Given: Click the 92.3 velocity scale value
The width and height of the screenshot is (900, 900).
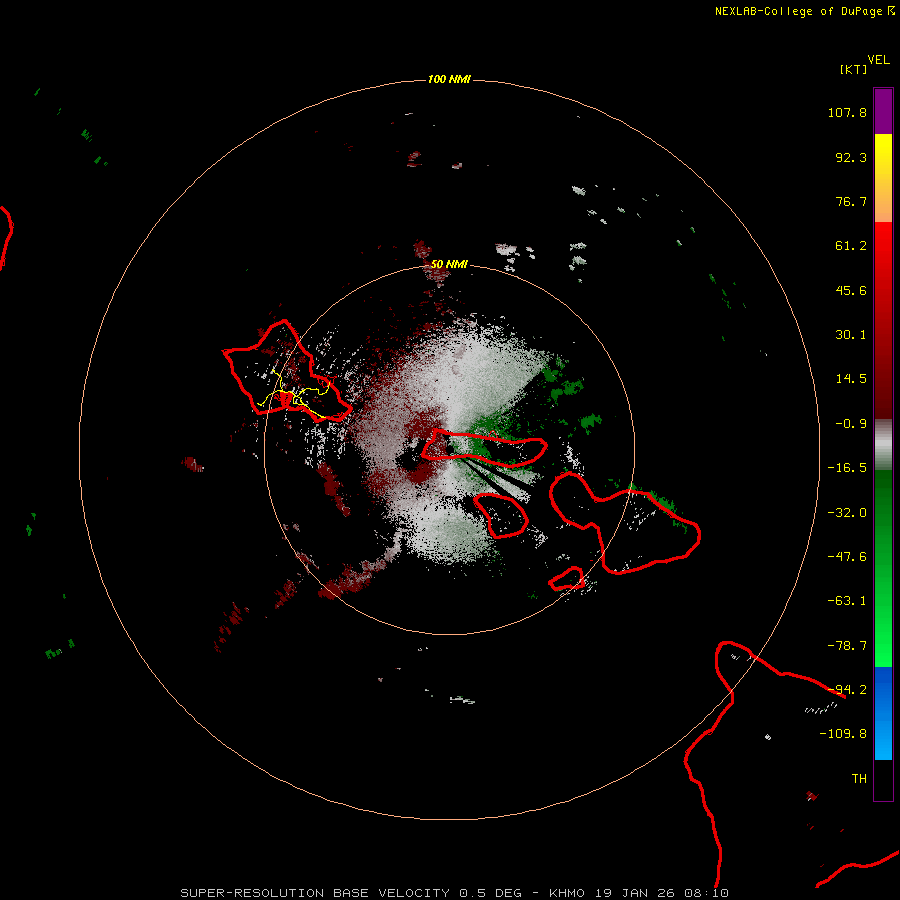Looking at the screenshot, I should coord(851,157).
